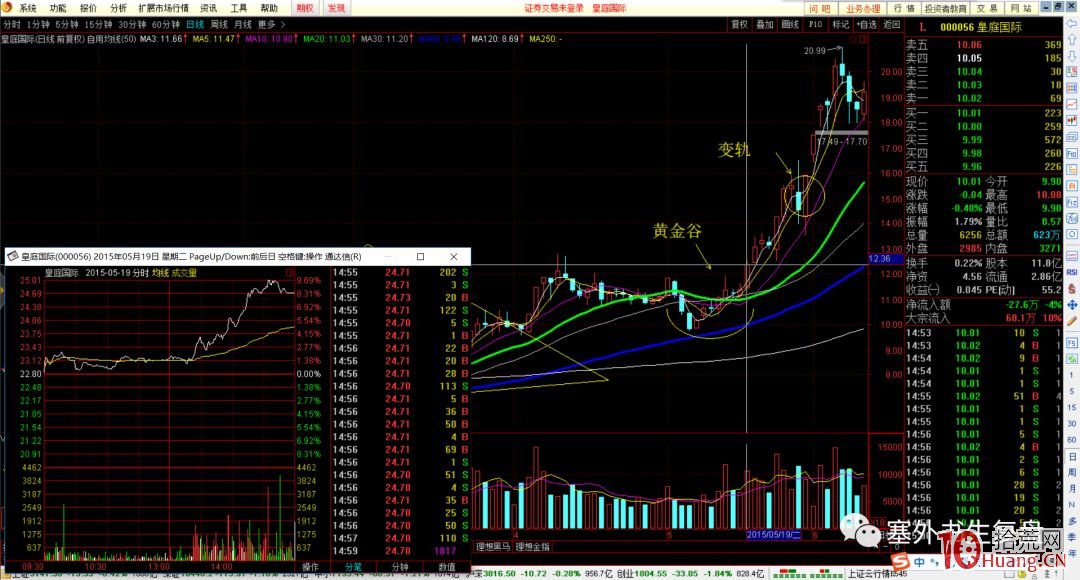Click the 返回 button
Viewport: 1080px width, 580px height.
pos(891,24)
